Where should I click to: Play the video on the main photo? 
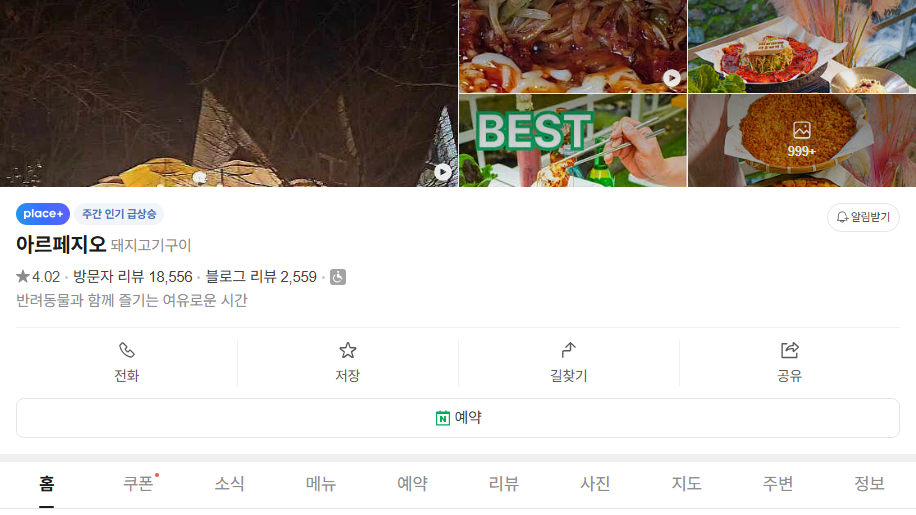443,172
